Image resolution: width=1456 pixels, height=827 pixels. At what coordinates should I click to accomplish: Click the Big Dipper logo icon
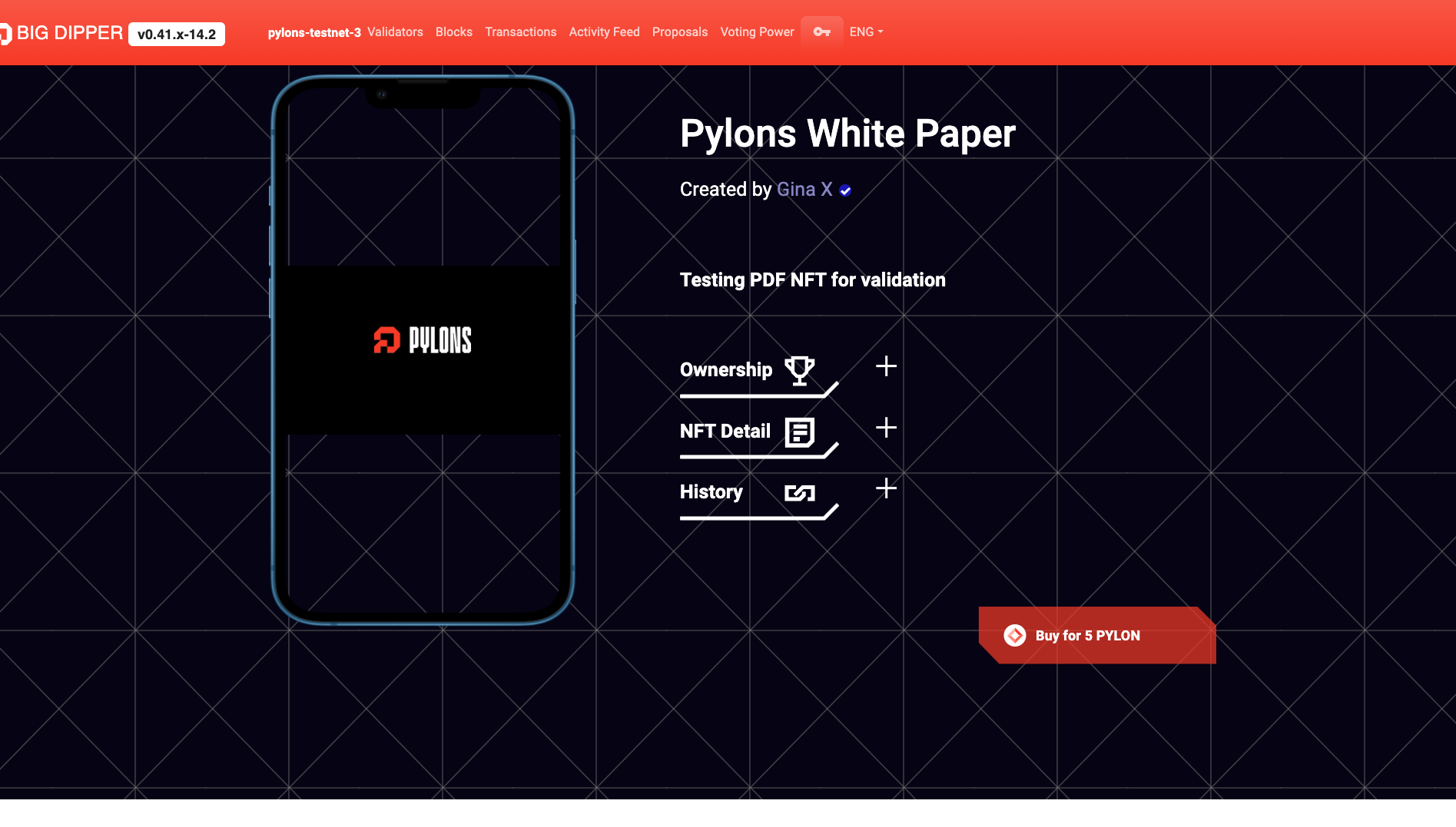(5, 31)
